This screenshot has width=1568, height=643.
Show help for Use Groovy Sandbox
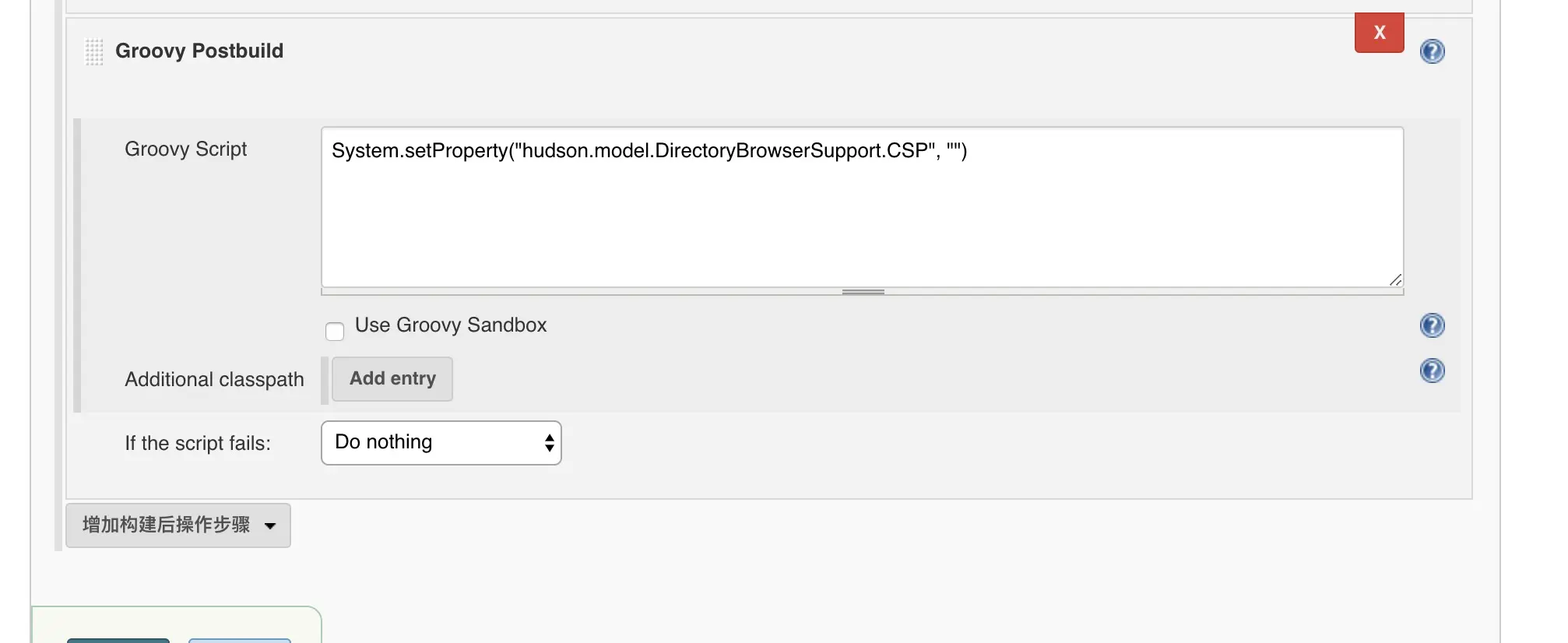point(1432,325)
